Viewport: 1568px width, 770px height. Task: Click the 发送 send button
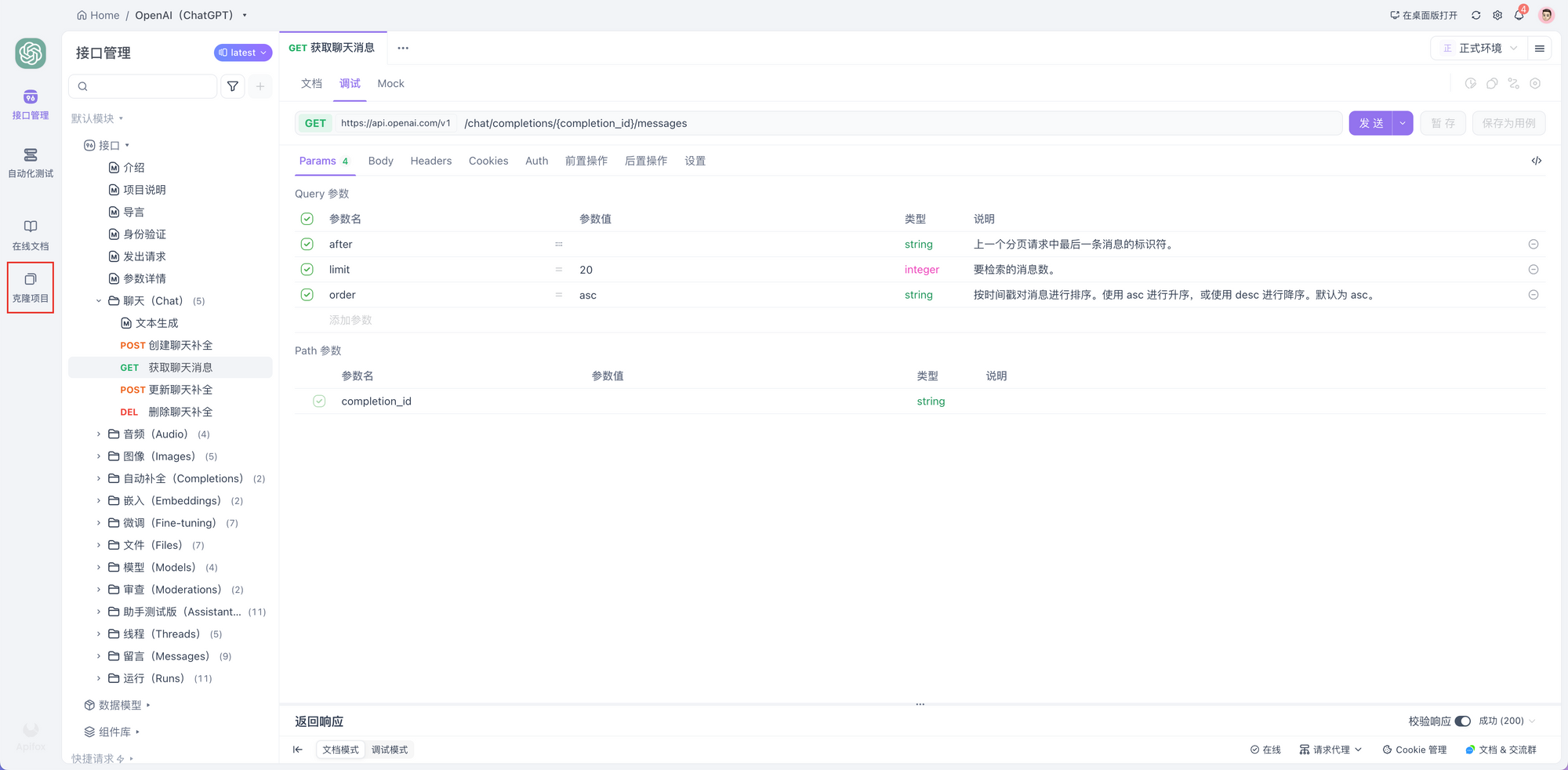click(x=1370, y=123)
